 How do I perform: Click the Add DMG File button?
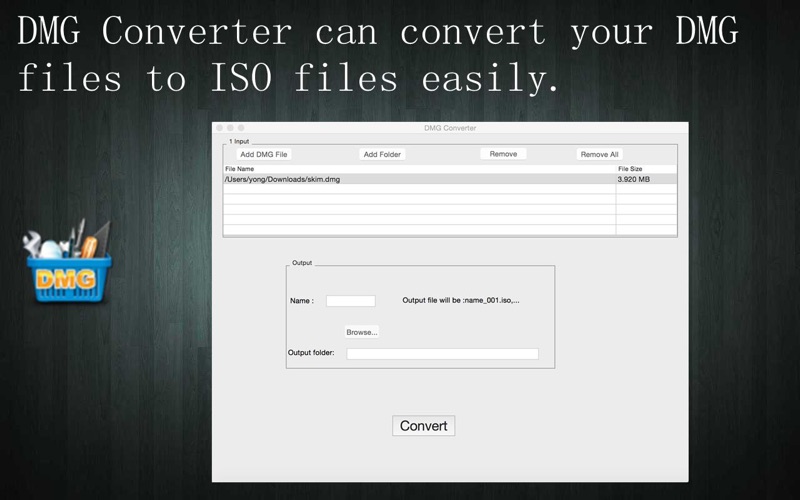(x=264, y=154)
